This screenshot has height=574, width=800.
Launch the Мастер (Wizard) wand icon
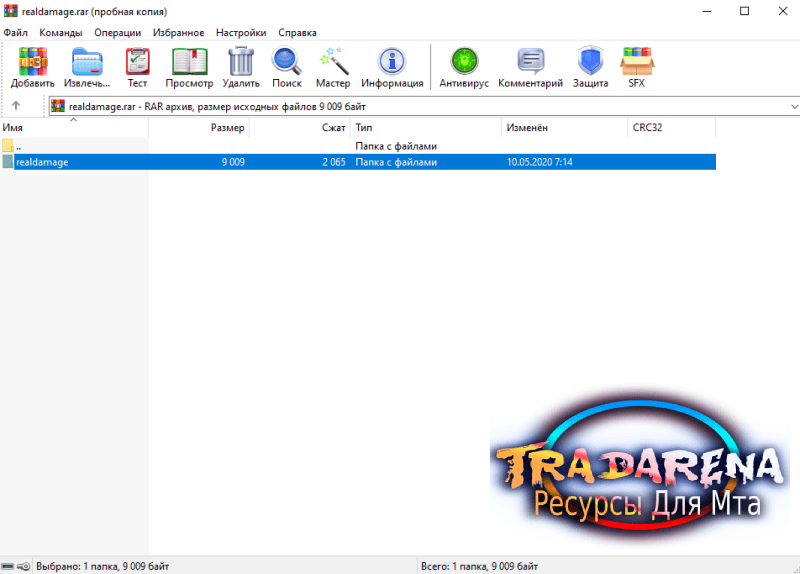point(333,61)
